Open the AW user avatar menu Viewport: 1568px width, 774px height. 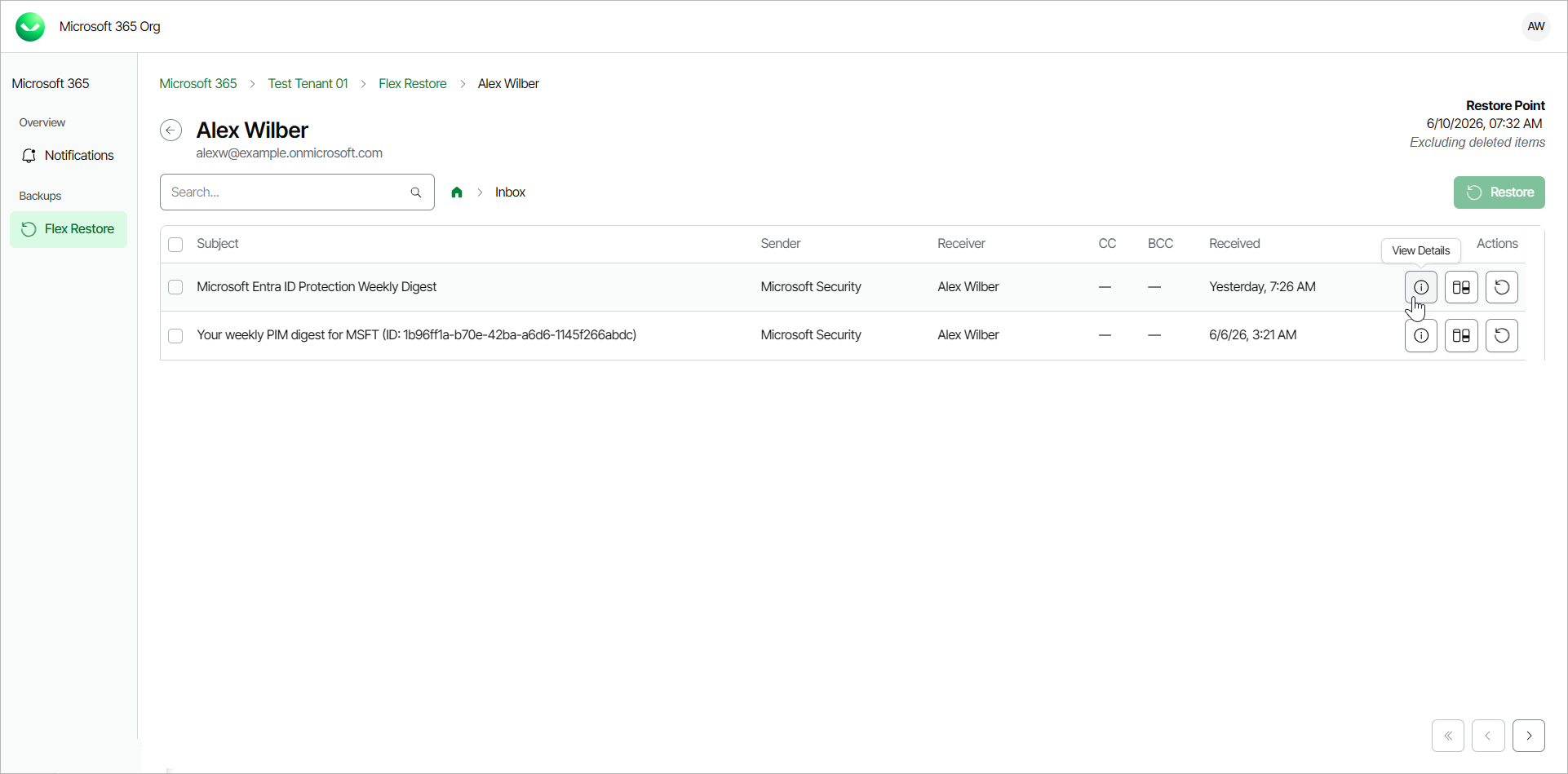[1535, 26]
